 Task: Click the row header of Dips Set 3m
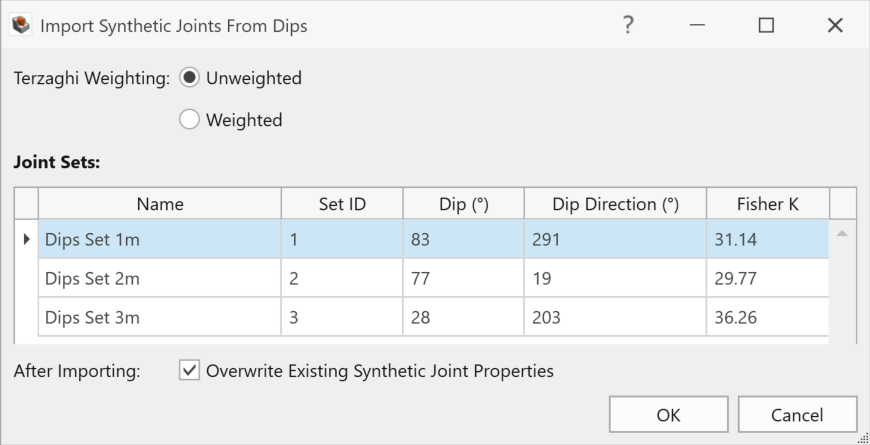pyautogui.click(x=26, y=317)
